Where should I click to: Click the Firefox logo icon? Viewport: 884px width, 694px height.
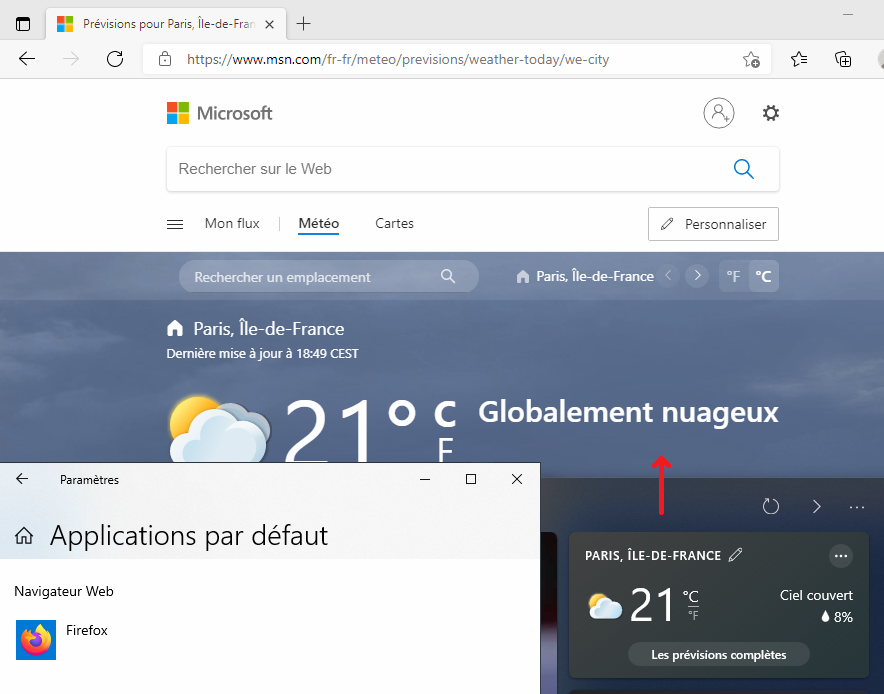click(36, 639)
